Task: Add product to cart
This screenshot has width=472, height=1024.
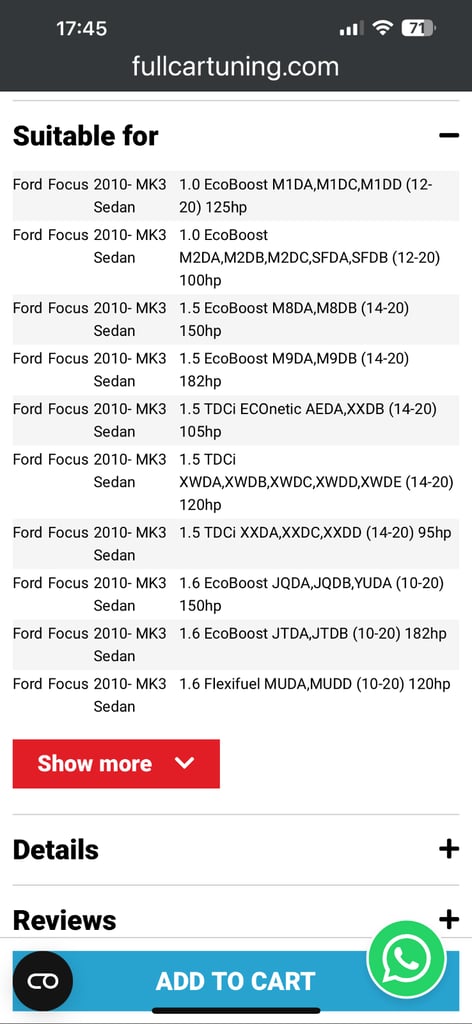Action: (x=236, y=981)
